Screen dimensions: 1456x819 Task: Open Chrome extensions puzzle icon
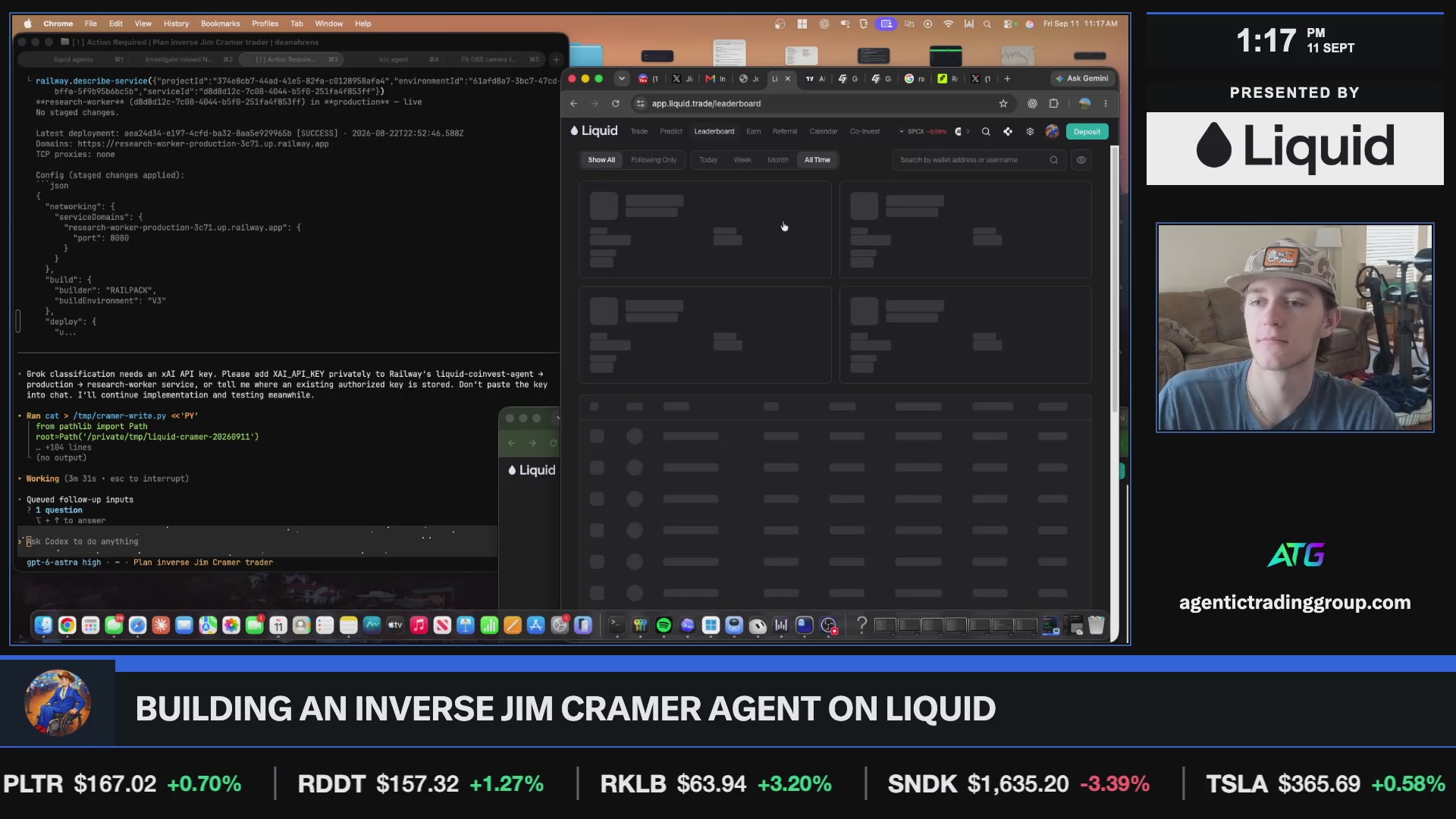(1053, 103)
